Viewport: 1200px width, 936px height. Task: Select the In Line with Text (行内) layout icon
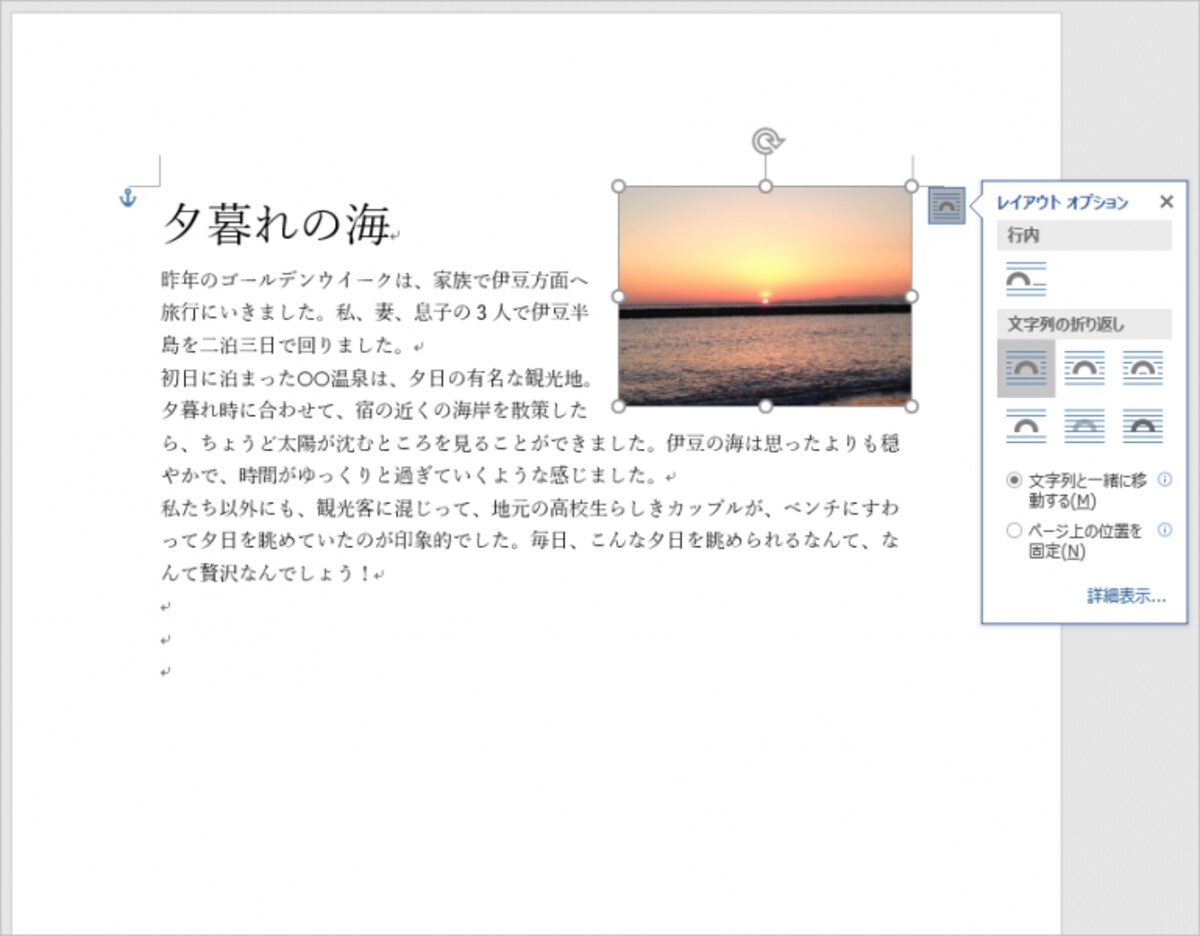coord(1026,280)
